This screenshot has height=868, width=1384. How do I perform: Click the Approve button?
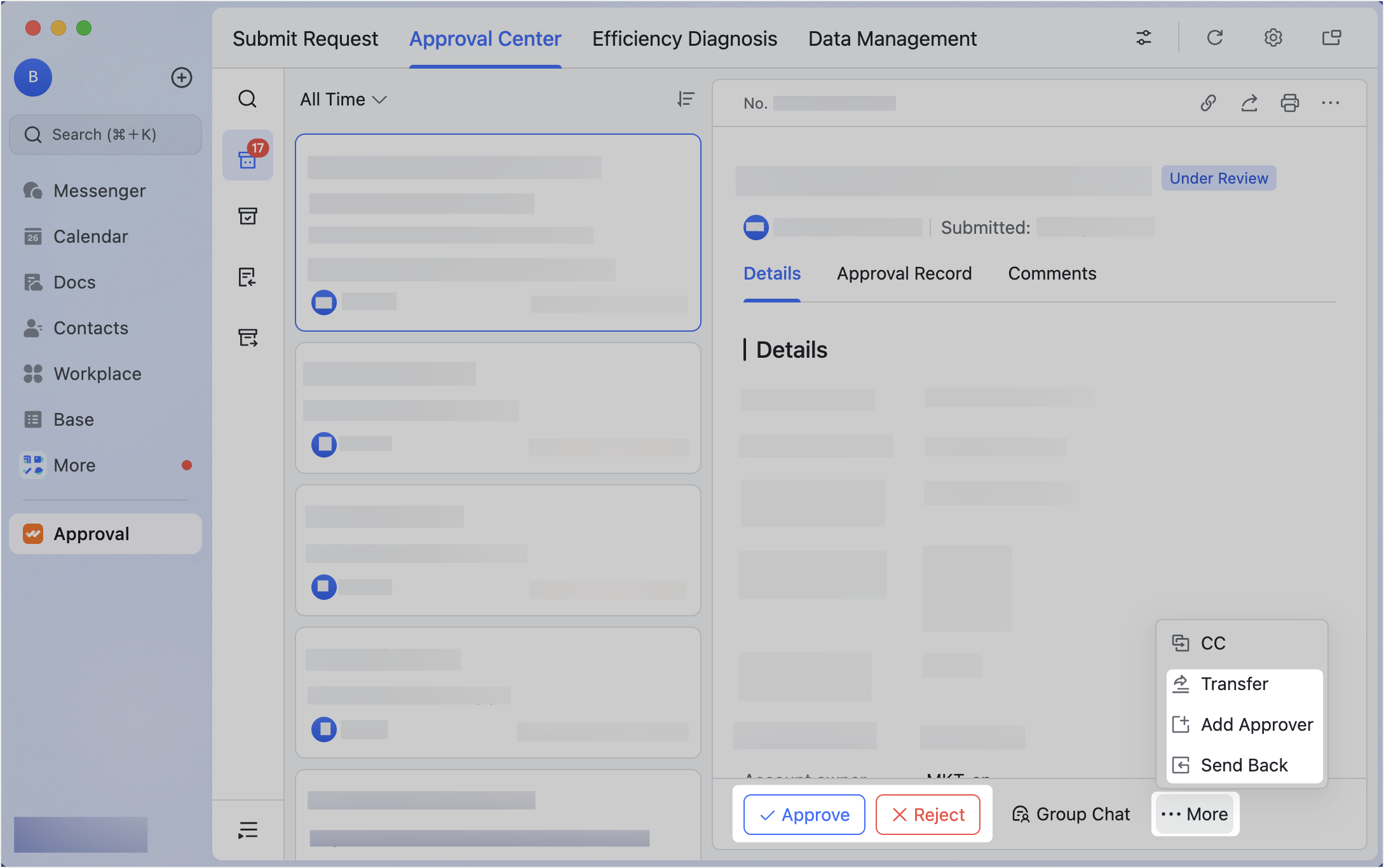point(804,815)
